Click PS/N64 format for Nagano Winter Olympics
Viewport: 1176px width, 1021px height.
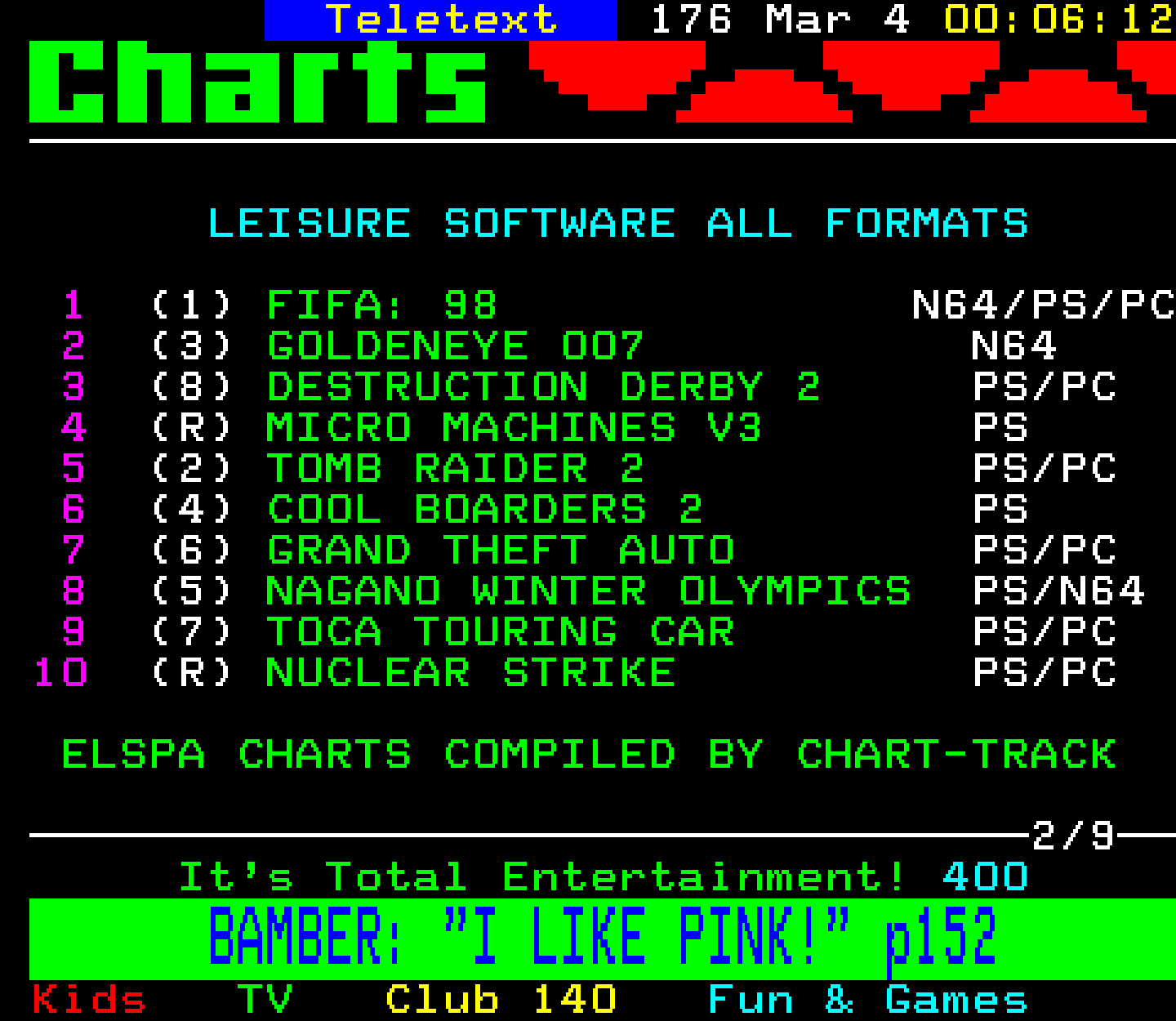(x=1059, y=591)
